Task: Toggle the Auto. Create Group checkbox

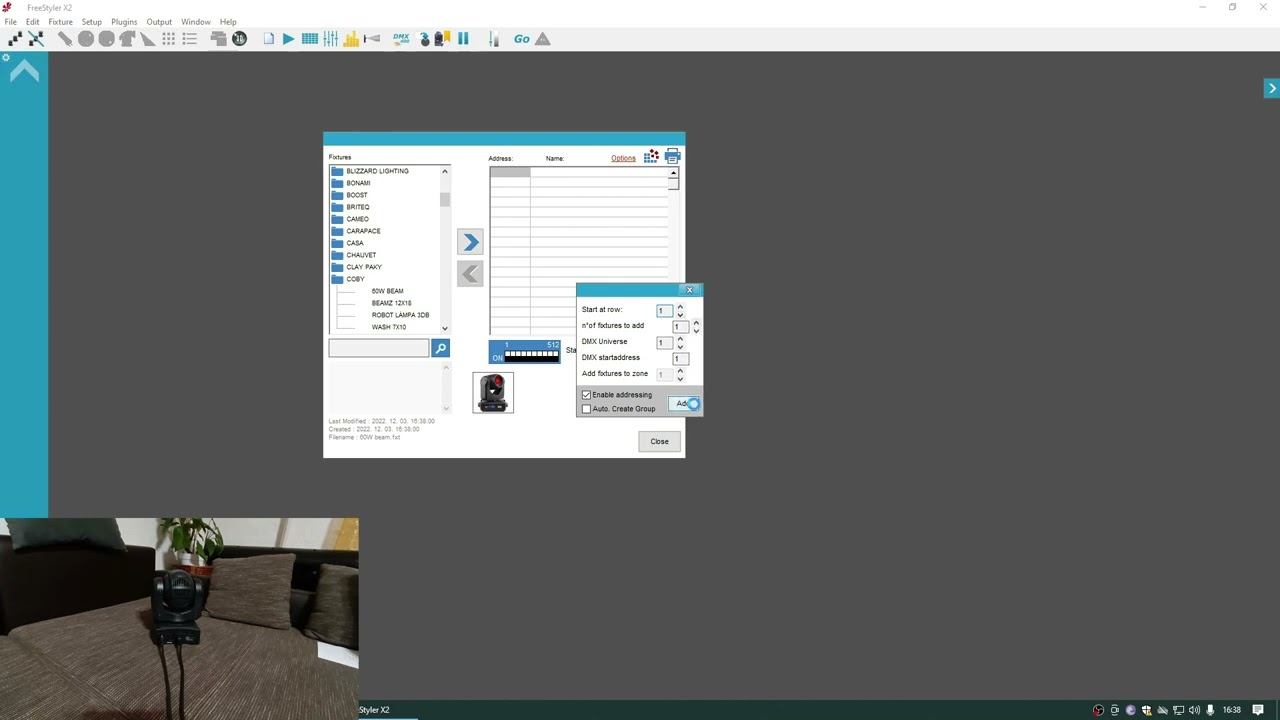Action: 587,409
